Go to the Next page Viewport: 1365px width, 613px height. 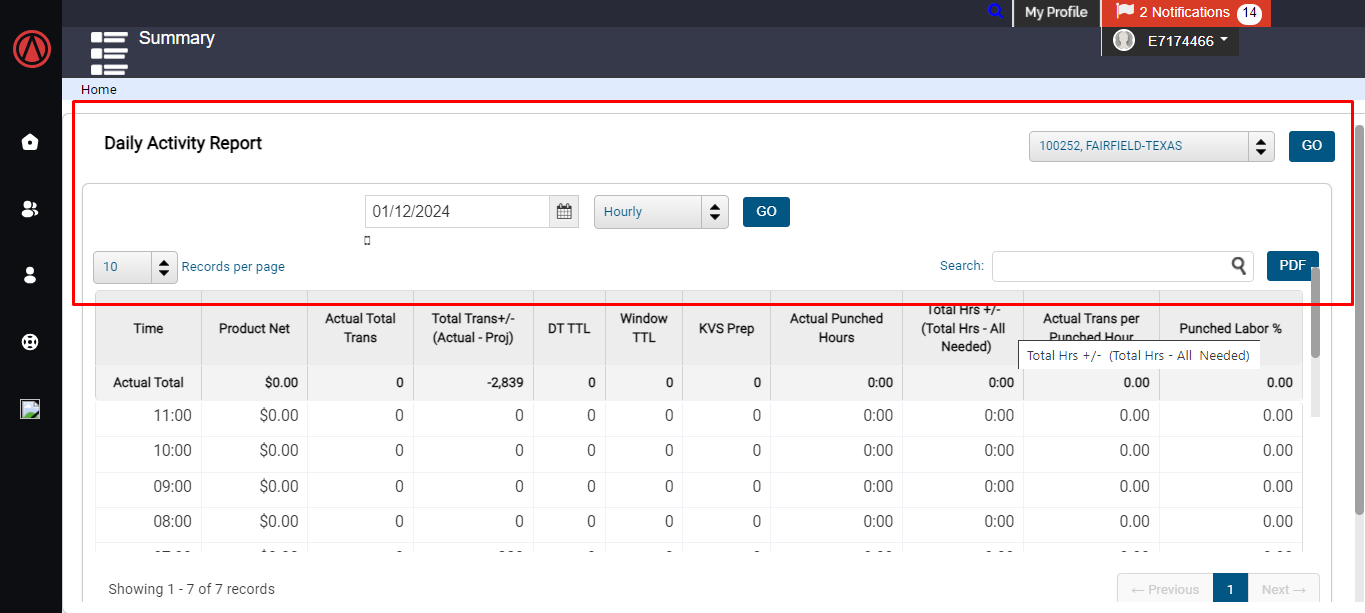(x=1283, y=589)
